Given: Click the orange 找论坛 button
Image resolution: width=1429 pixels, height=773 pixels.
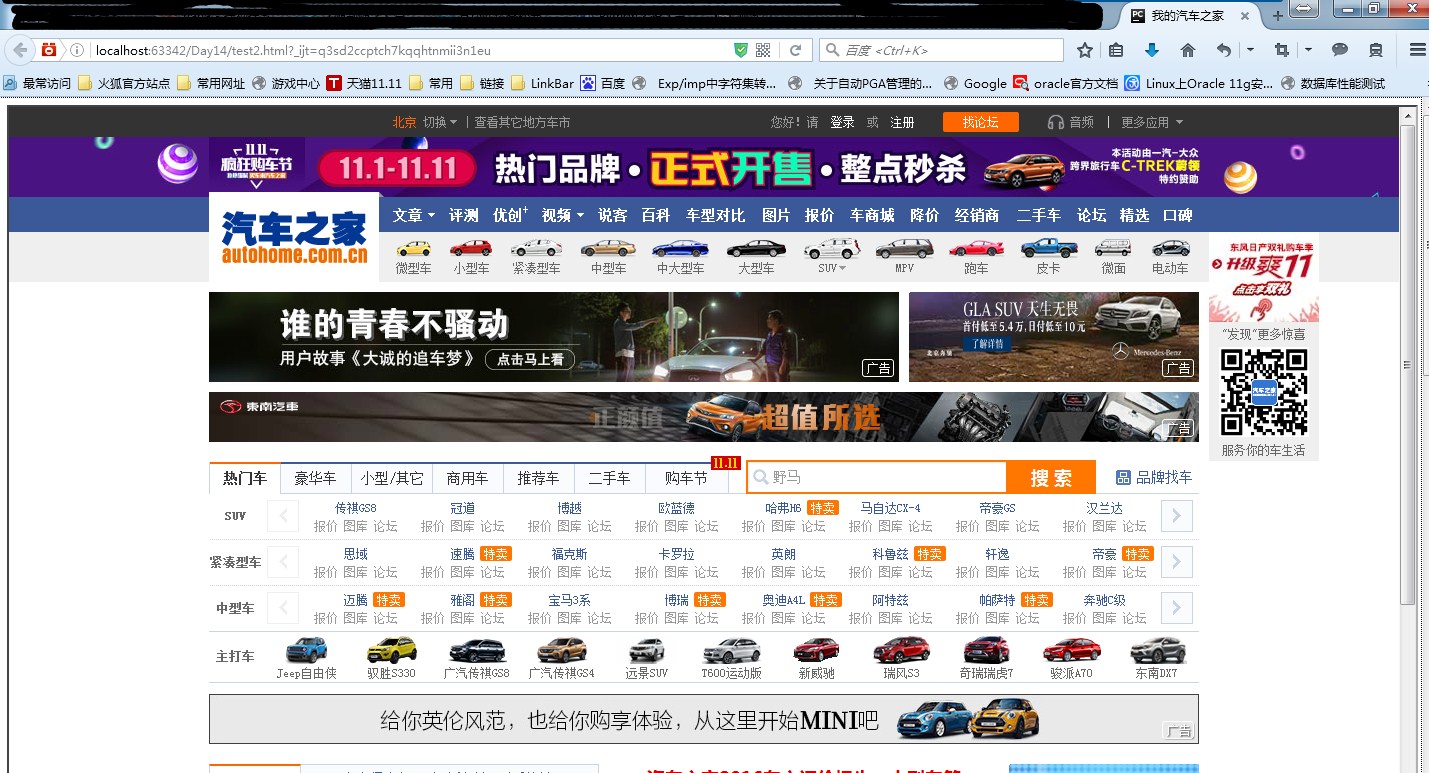Looking at the screenshot, I should point(980,122).
